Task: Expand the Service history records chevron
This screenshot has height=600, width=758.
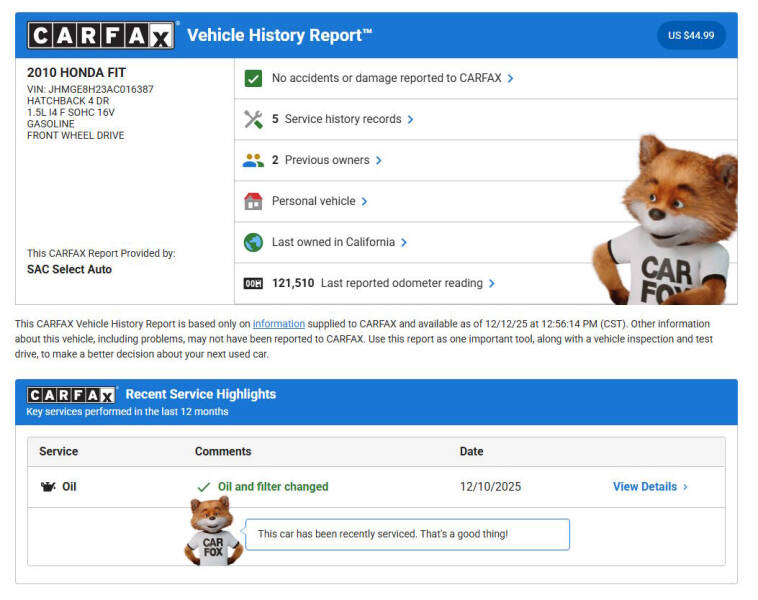Action: point(410,119)
